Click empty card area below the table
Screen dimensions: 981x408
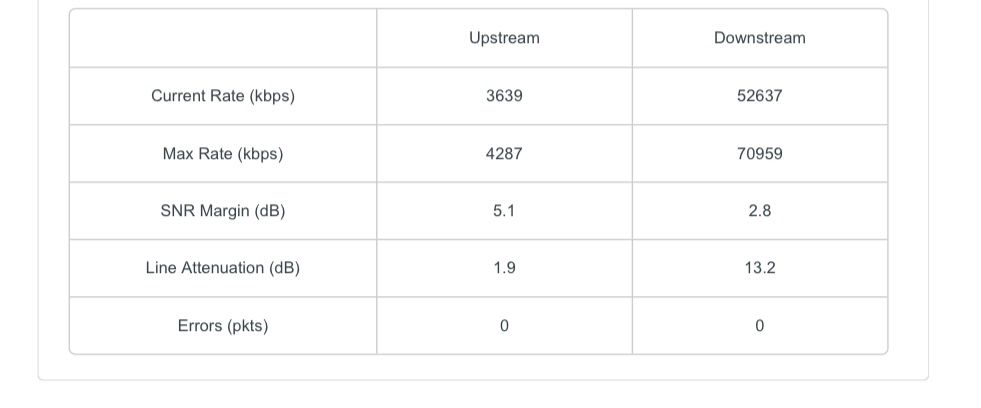point(480,367)
